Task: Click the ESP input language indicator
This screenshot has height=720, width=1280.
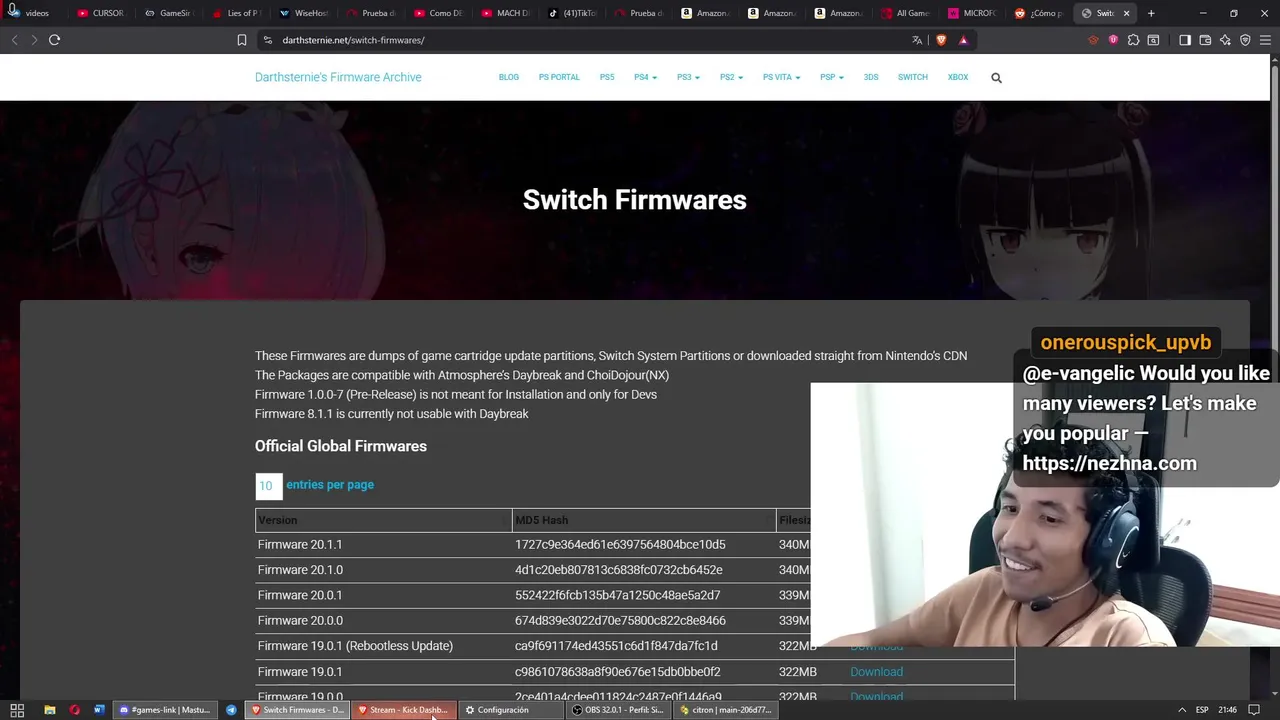Action: [x=1201, y=710]
